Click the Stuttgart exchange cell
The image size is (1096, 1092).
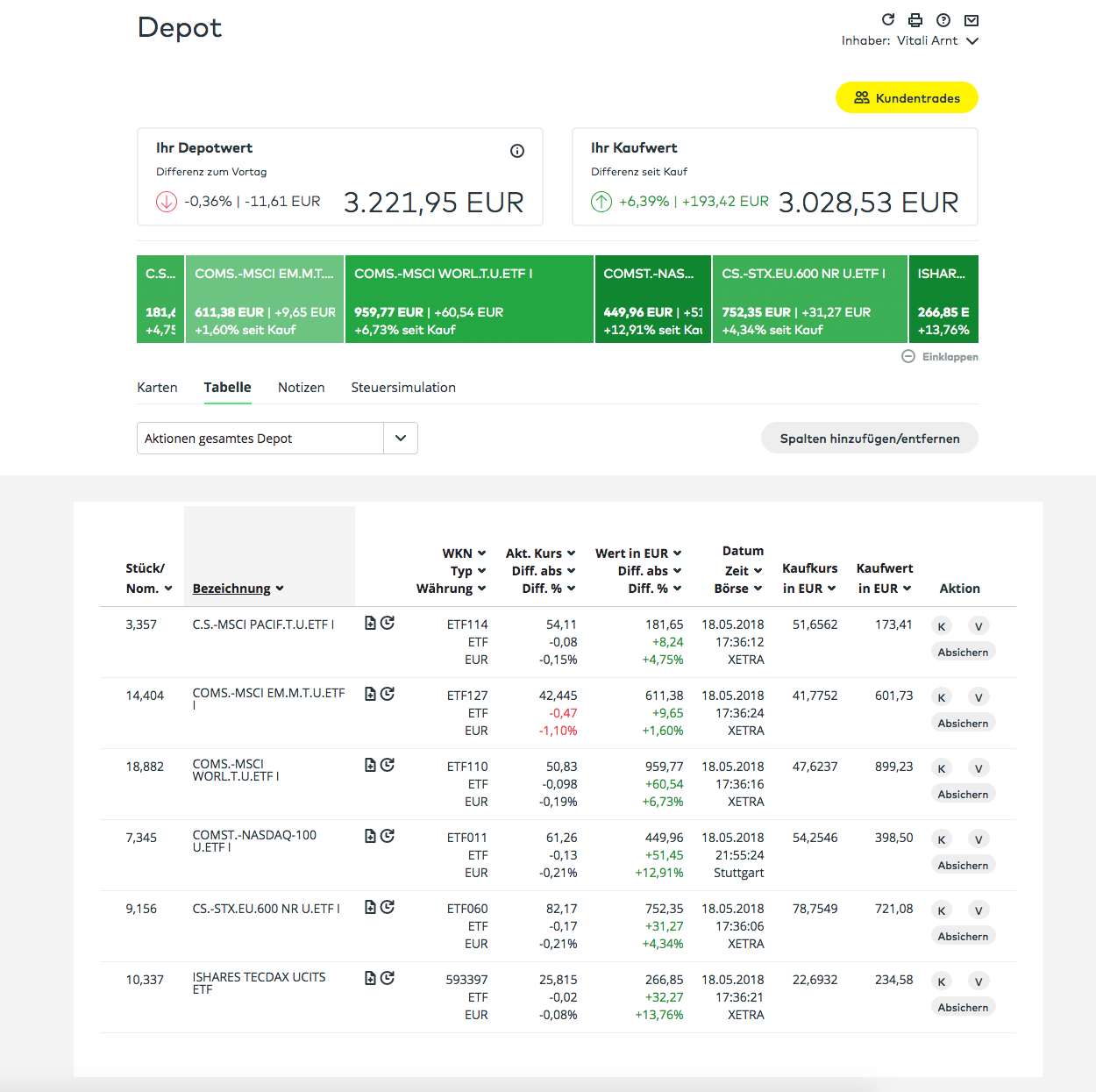click(738, 873)
